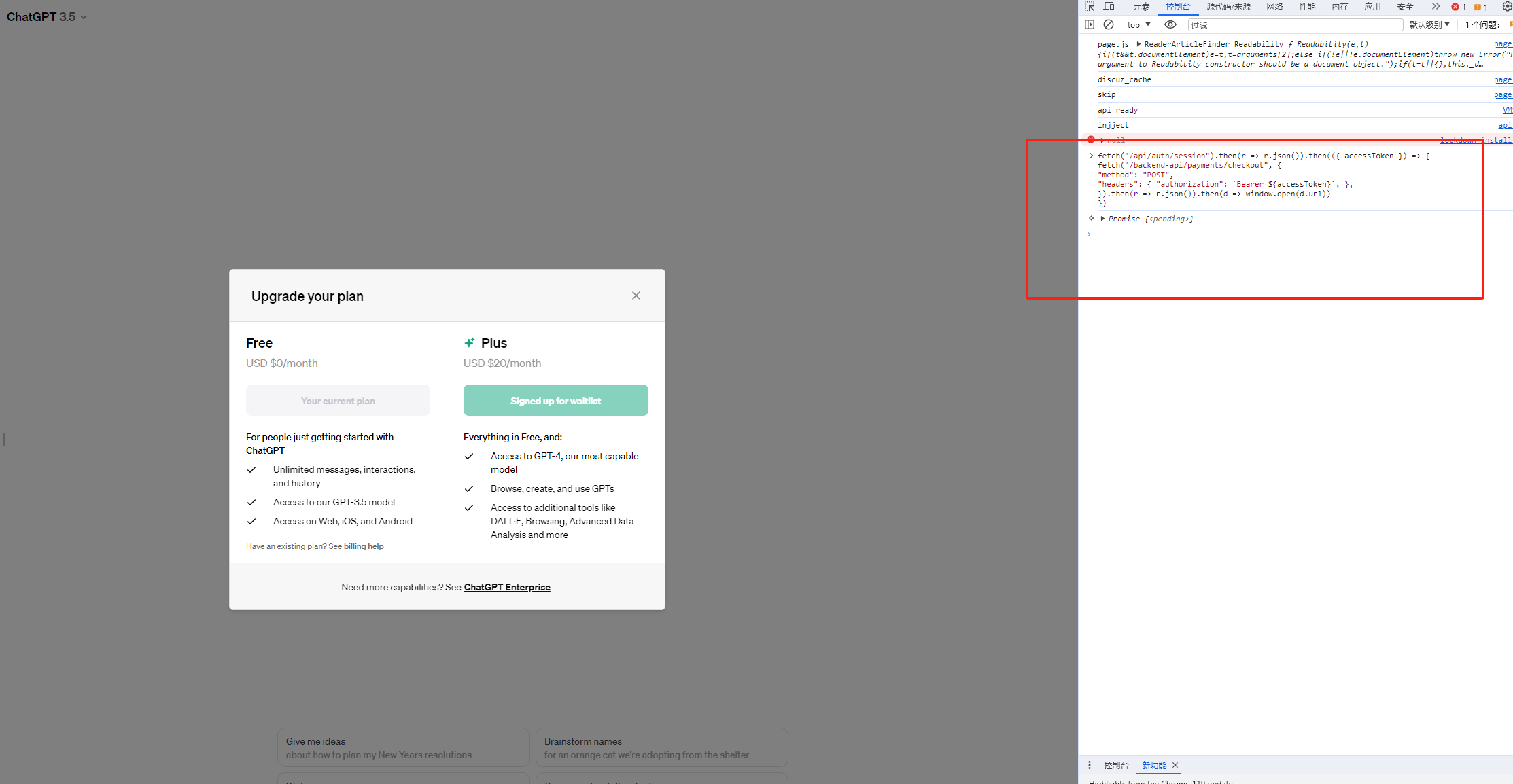This screenshot has width=1513, height=784.
Task: Open the api source link on injject row
Action: 1505,125
